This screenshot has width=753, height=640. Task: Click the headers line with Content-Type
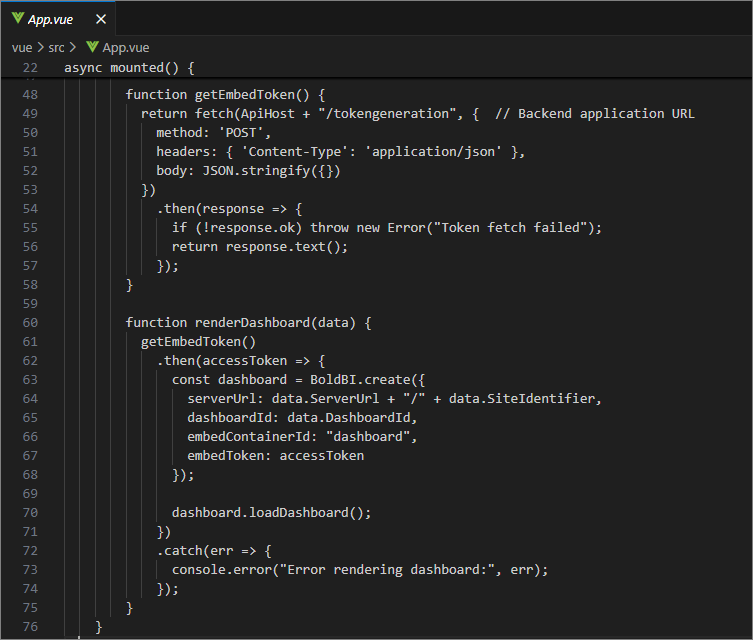(340, 152)
